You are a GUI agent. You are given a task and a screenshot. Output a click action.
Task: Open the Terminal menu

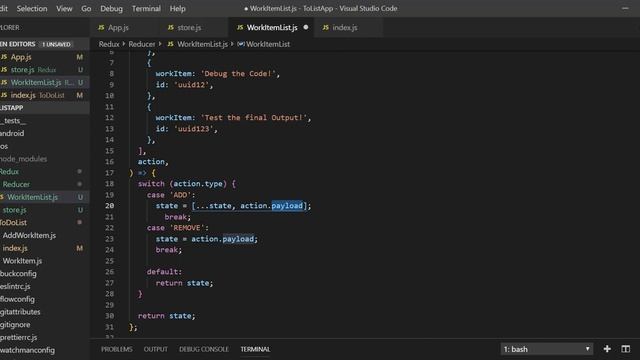tap(146, 9)
